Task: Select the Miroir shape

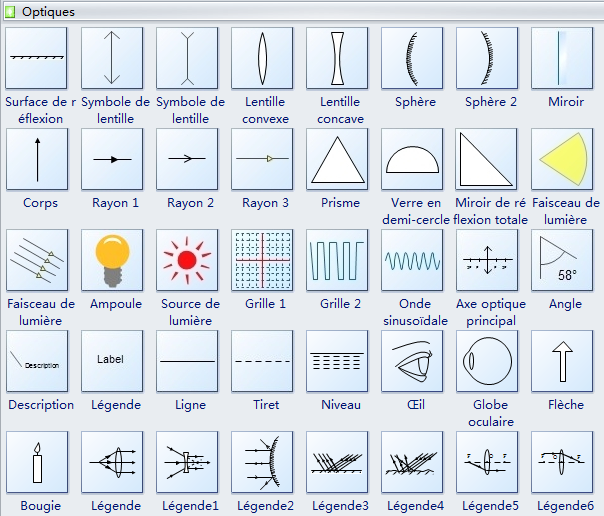Action: [x=562, y=58]
